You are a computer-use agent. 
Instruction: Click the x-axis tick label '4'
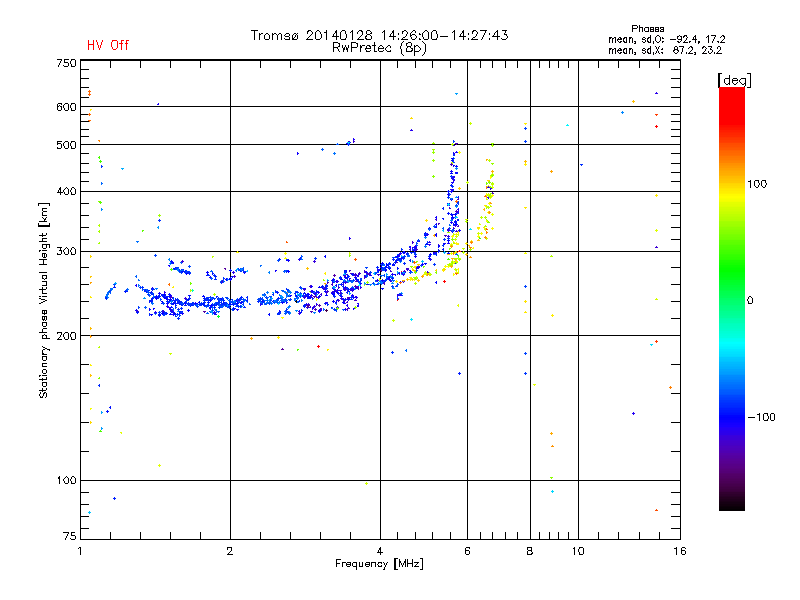[x=380, y=551]
